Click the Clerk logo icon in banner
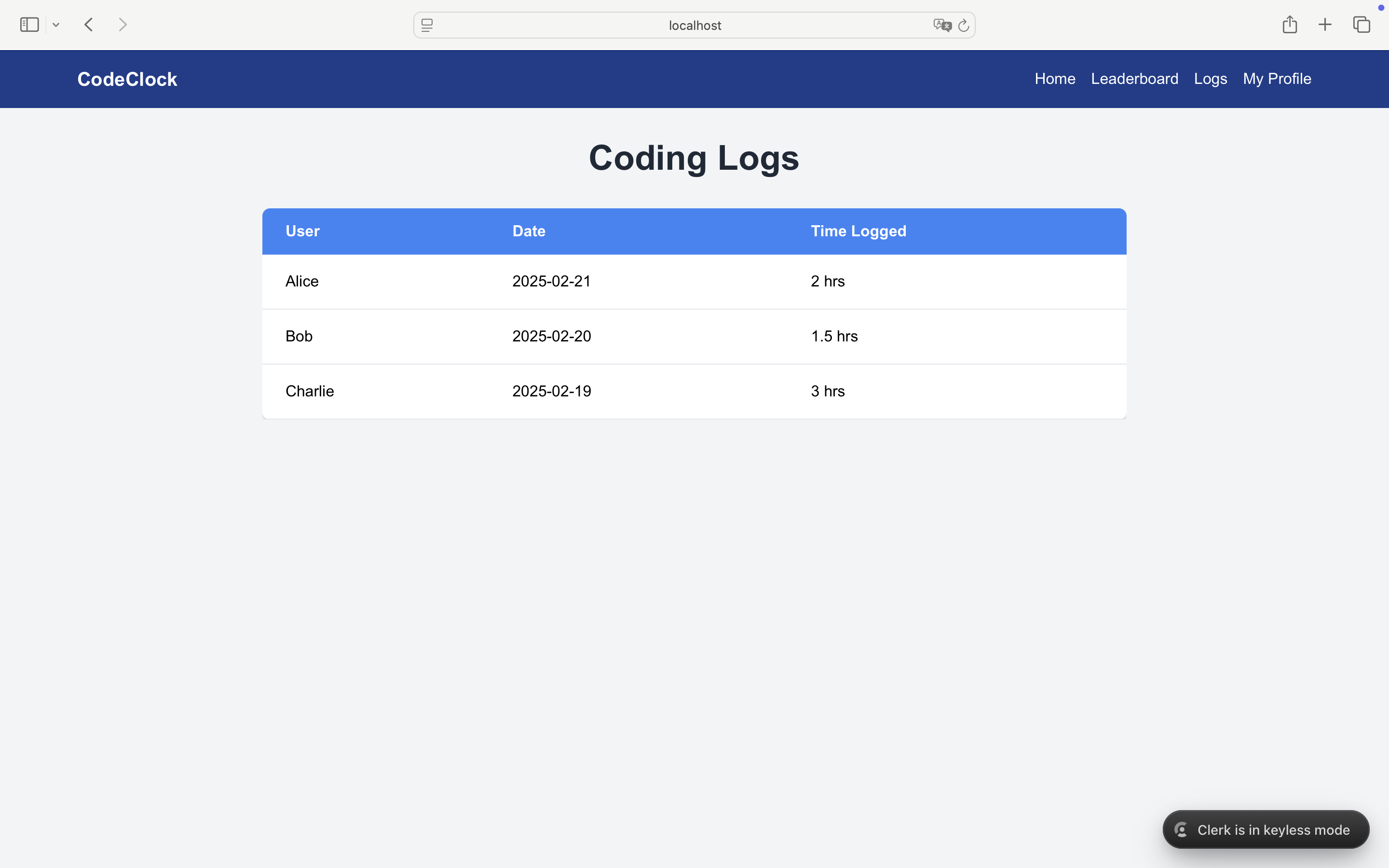 1181,829
